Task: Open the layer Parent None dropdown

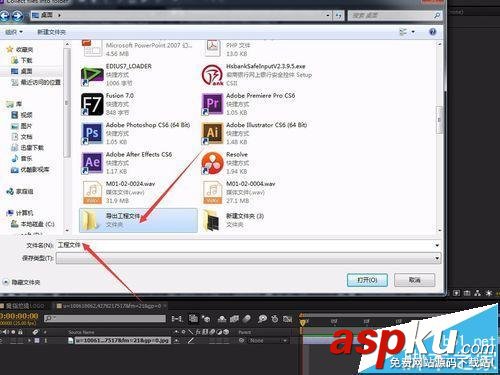Action: click(268, 341)
